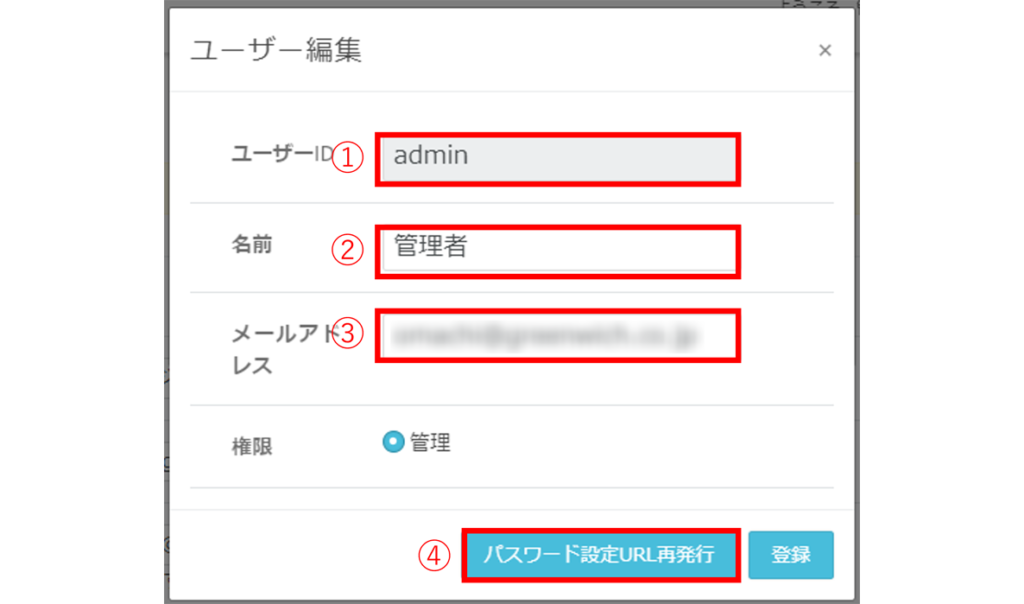Click the メールアドレス label text
1024x604 pixels.
click(270, 349)
